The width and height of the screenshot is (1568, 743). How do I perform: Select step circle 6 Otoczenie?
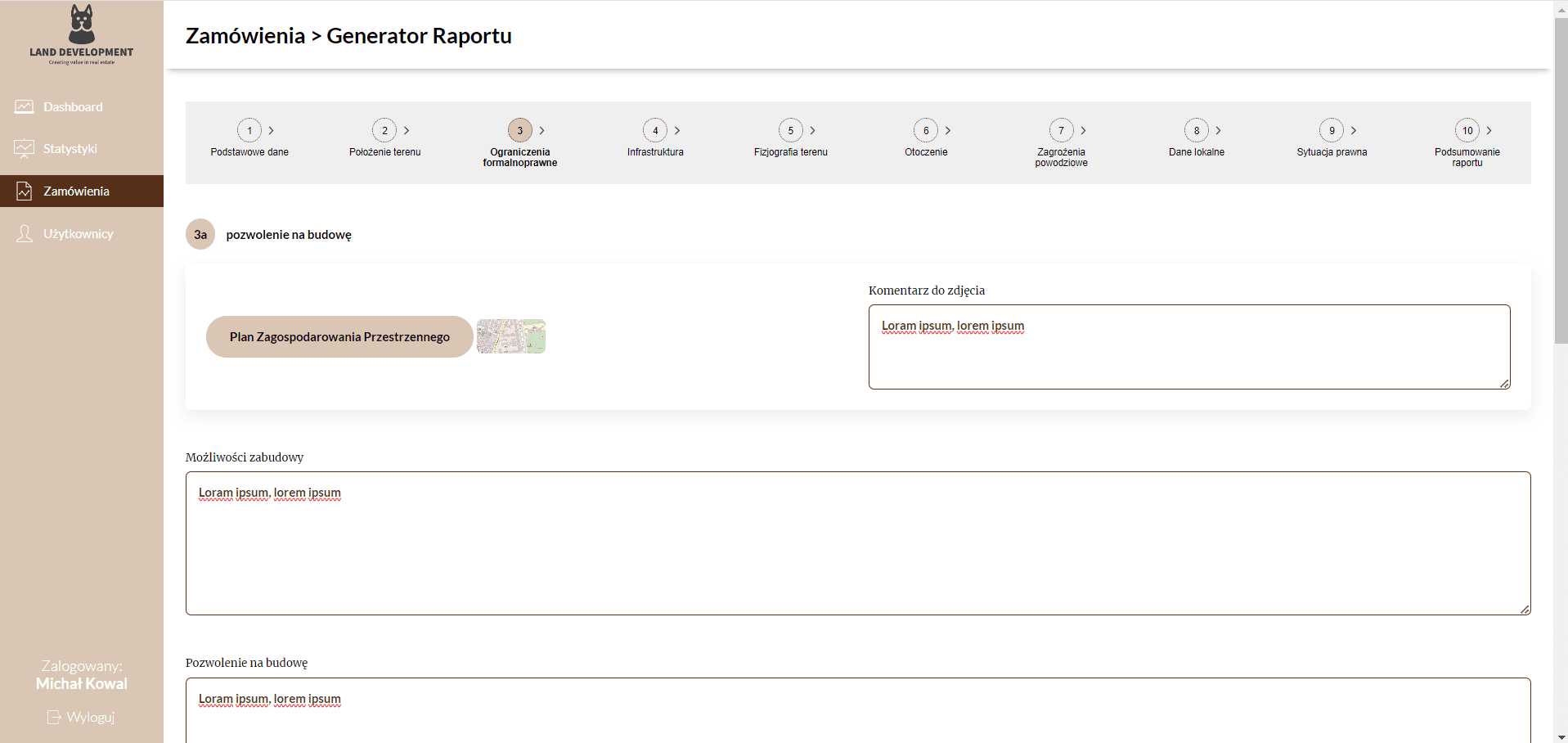(926, 130)
